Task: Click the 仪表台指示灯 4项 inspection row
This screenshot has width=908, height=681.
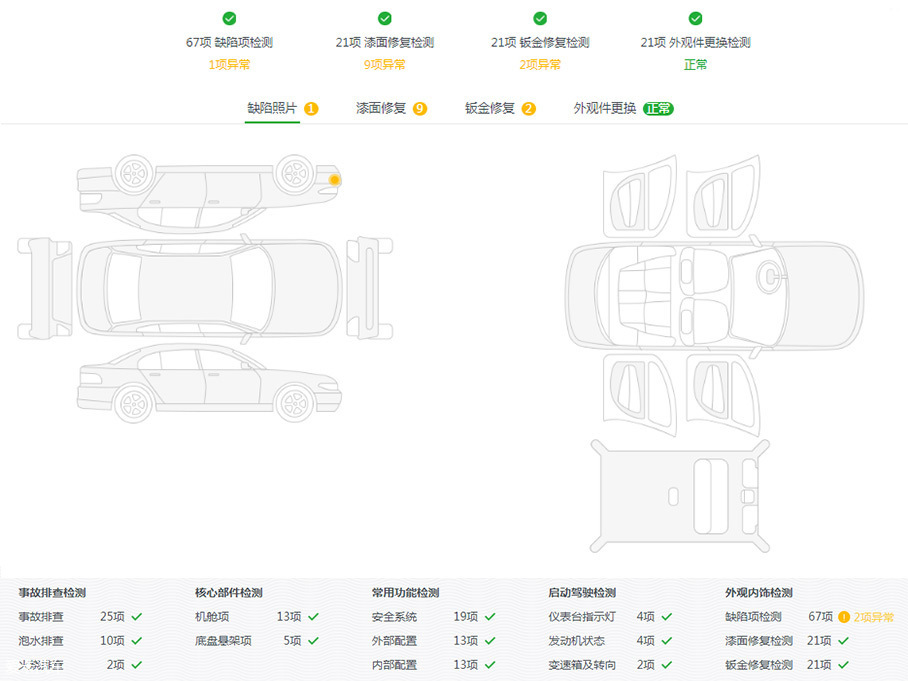Action: tap(609, 617)
